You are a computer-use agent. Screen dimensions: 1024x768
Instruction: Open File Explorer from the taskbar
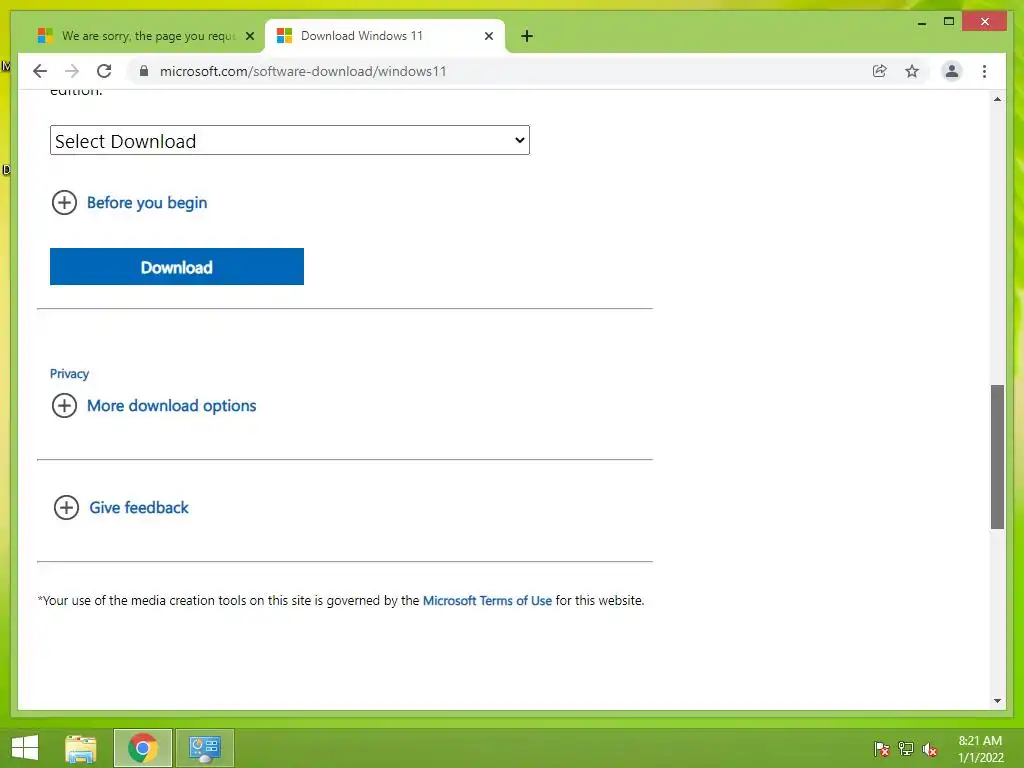tap(81, 748)
